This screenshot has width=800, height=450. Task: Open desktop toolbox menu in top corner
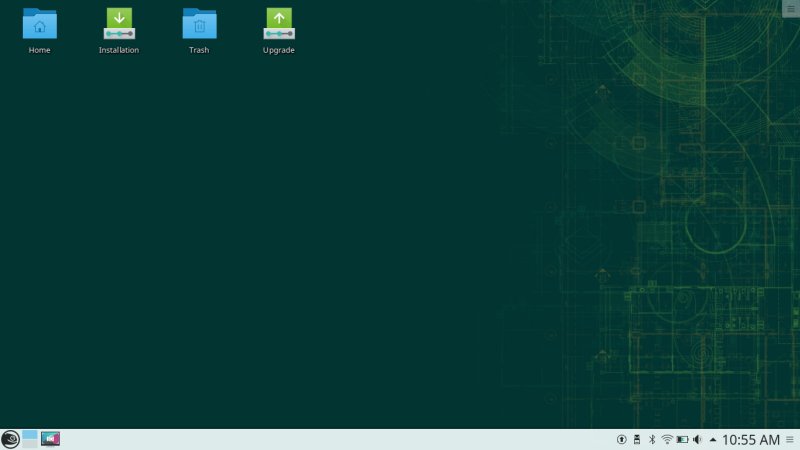pos(791,9)
